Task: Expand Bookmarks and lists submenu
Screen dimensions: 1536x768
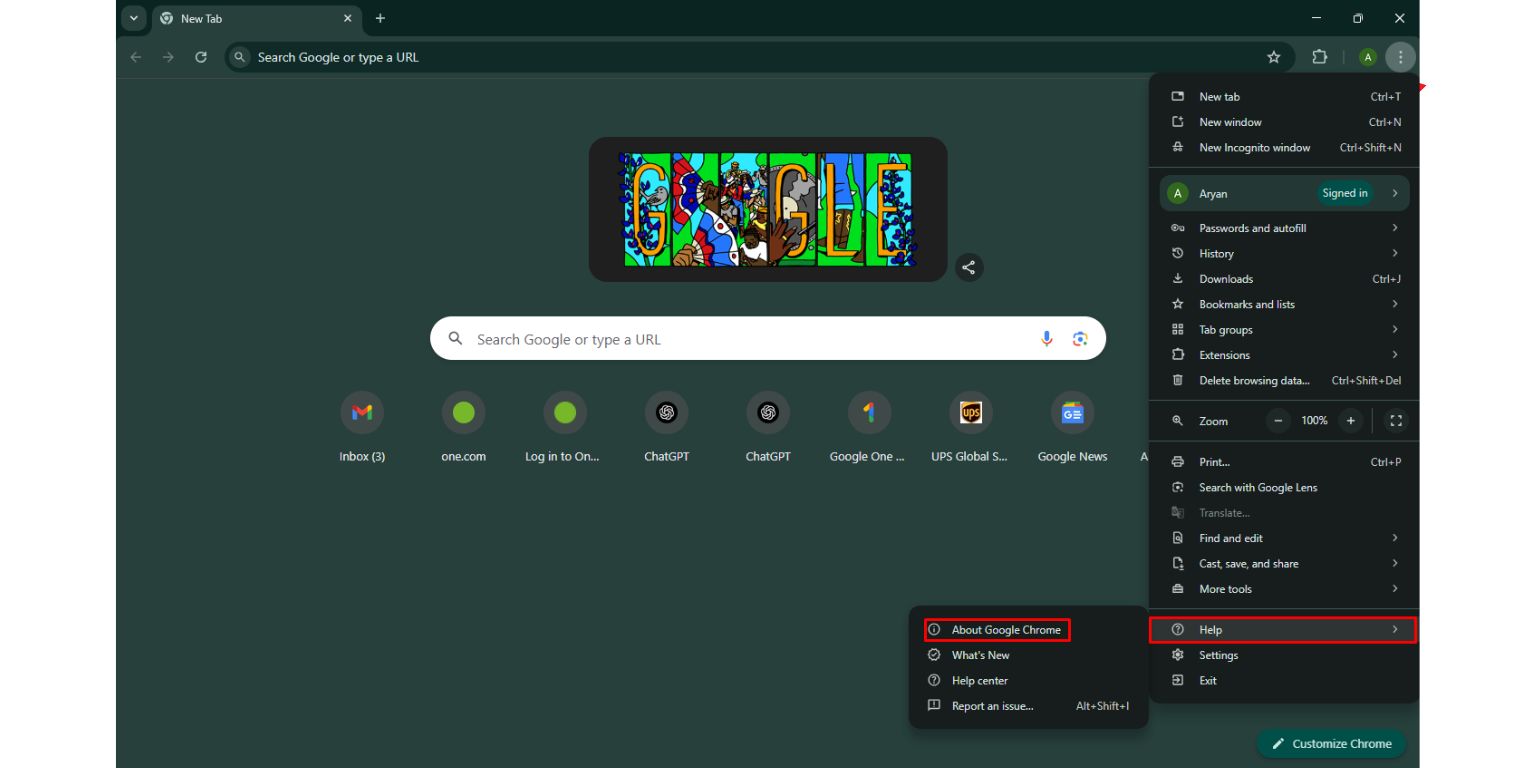Action: pyautogui.click(x=1284, y=304)
